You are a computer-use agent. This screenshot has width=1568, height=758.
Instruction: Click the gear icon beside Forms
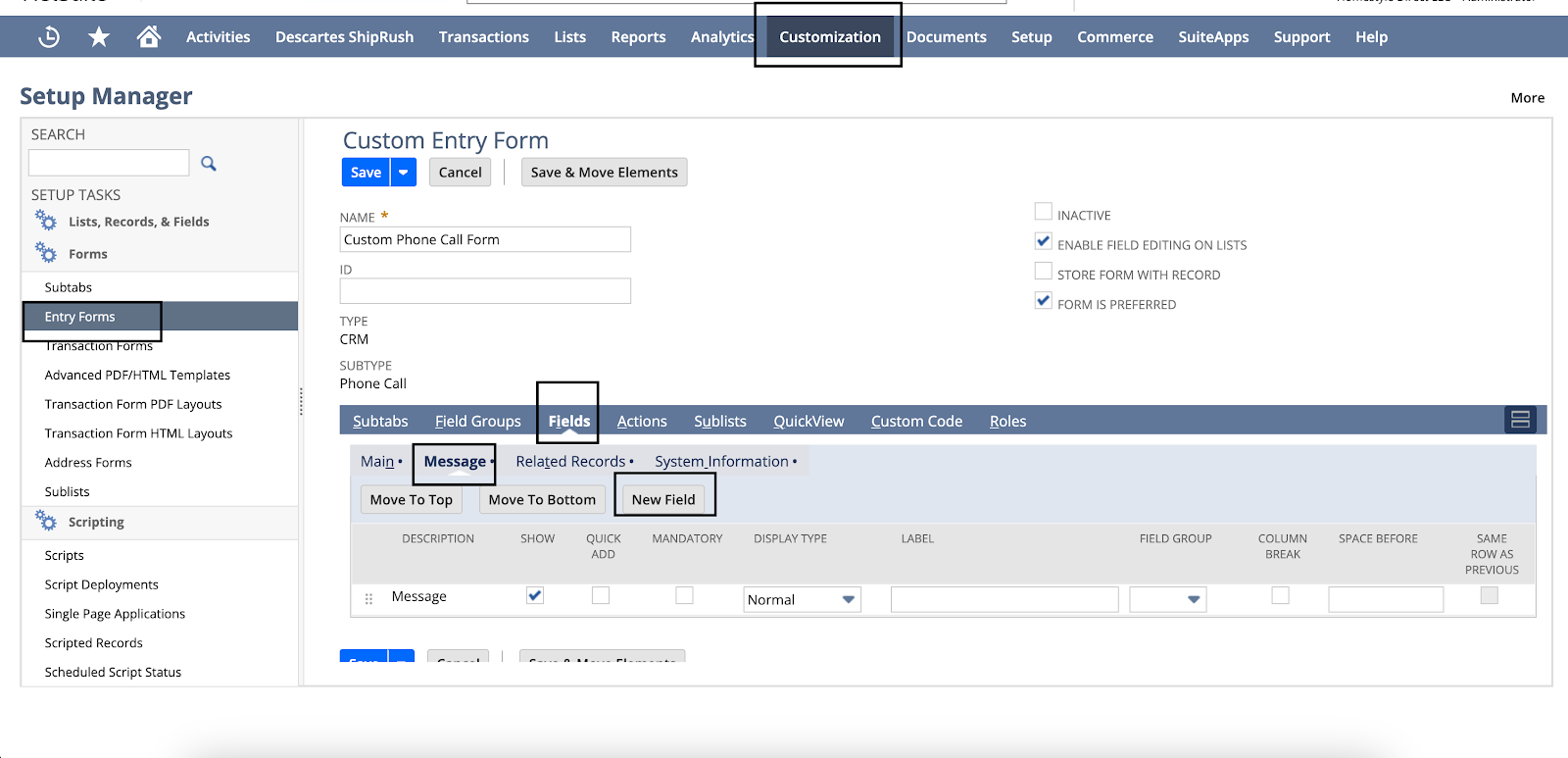pos(46,253)
